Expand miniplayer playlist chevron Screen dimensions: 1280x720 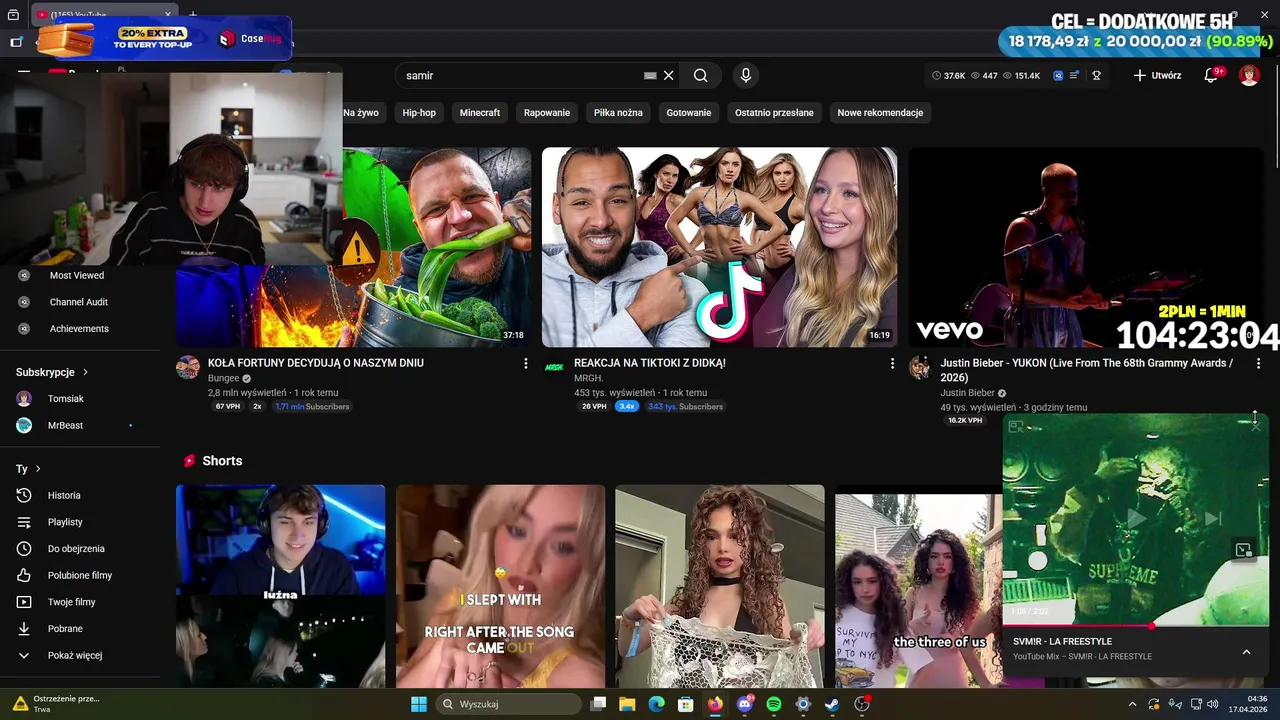click(1246, 652)
